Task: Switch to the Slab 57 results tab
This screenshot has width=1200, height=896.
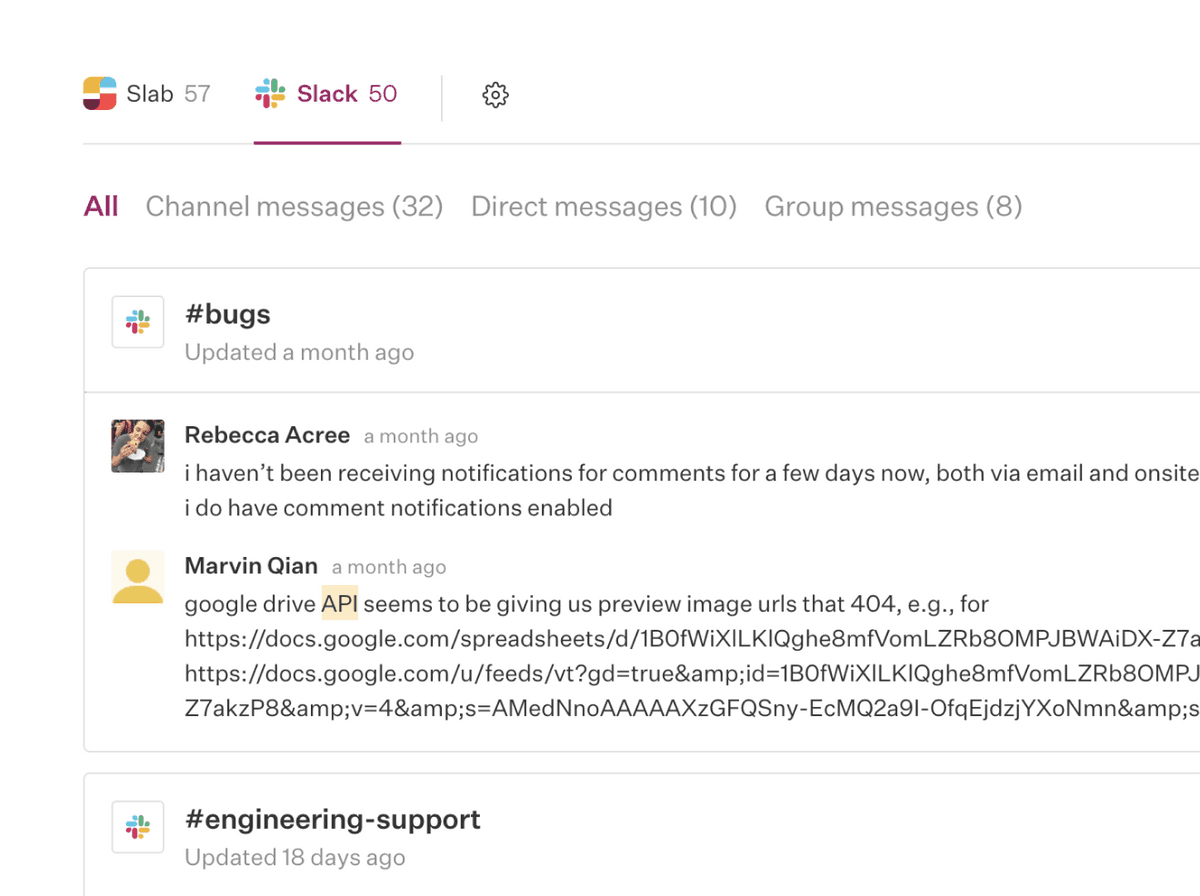Action: point(147,94)
